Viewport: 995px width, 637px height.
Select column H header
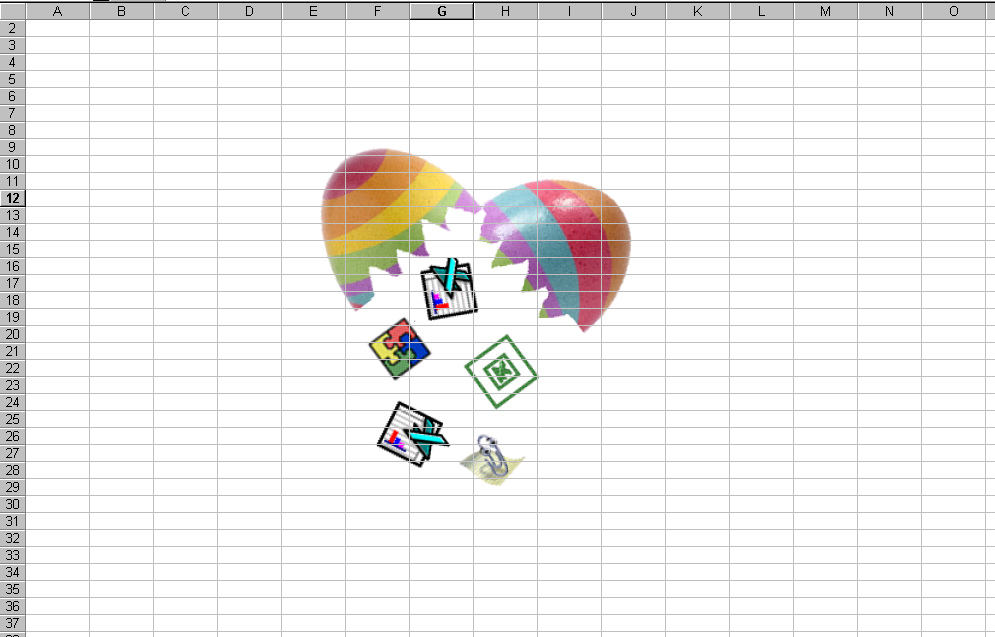[x=506, y=11]
